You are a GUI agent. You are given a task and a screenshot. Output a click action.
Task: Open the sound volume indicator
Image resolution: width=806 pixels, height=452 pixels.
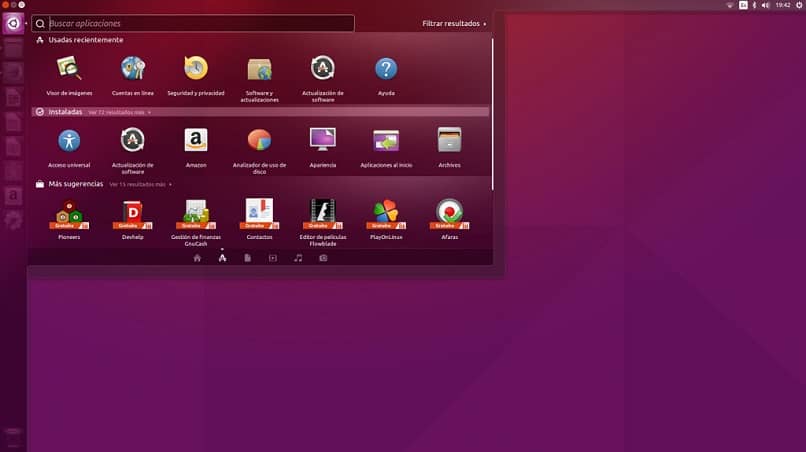click(766, 5)
